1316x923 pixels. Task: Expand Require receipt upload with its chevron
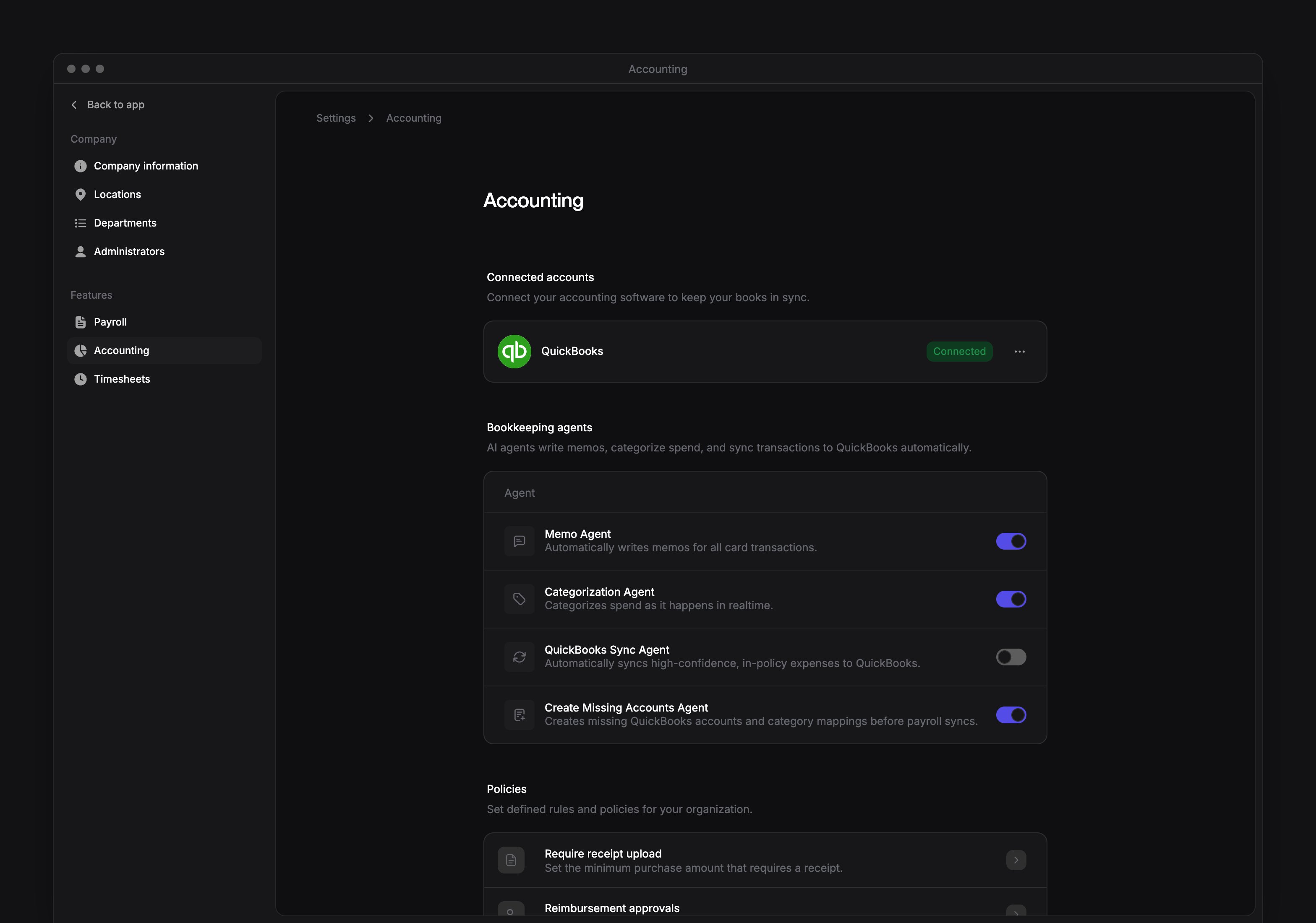click(x=1016, y=860)
